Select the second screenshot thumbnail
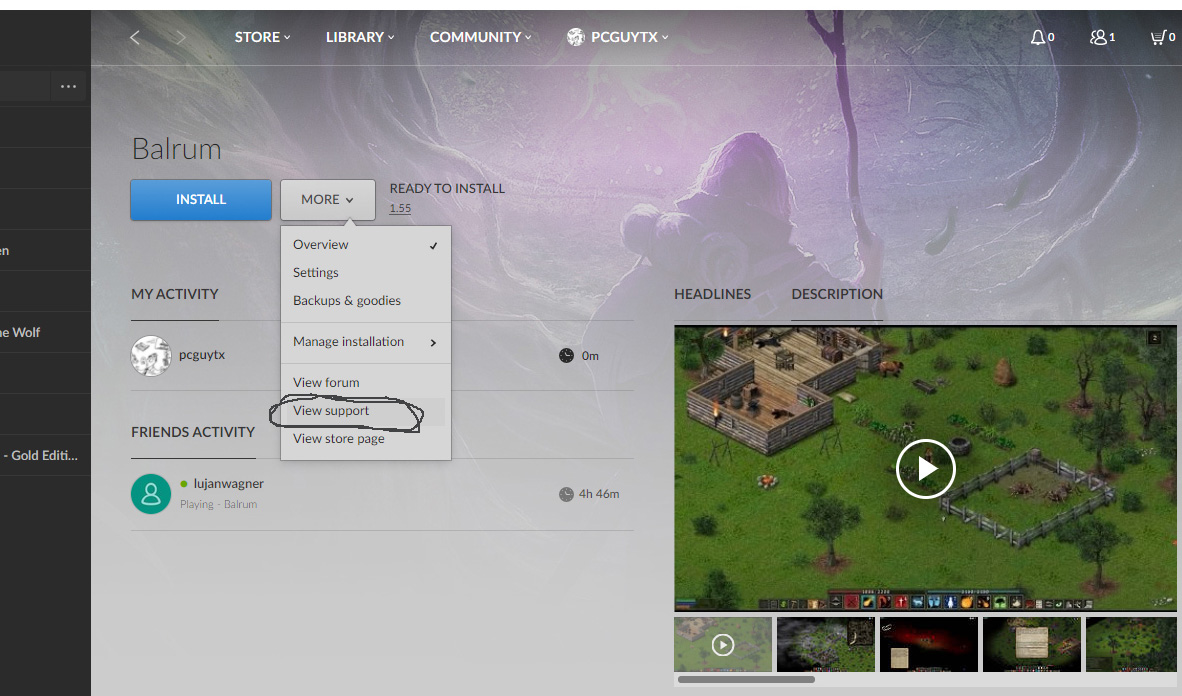This screenshot has width=1182, height=696. click(x=826, y=645)
